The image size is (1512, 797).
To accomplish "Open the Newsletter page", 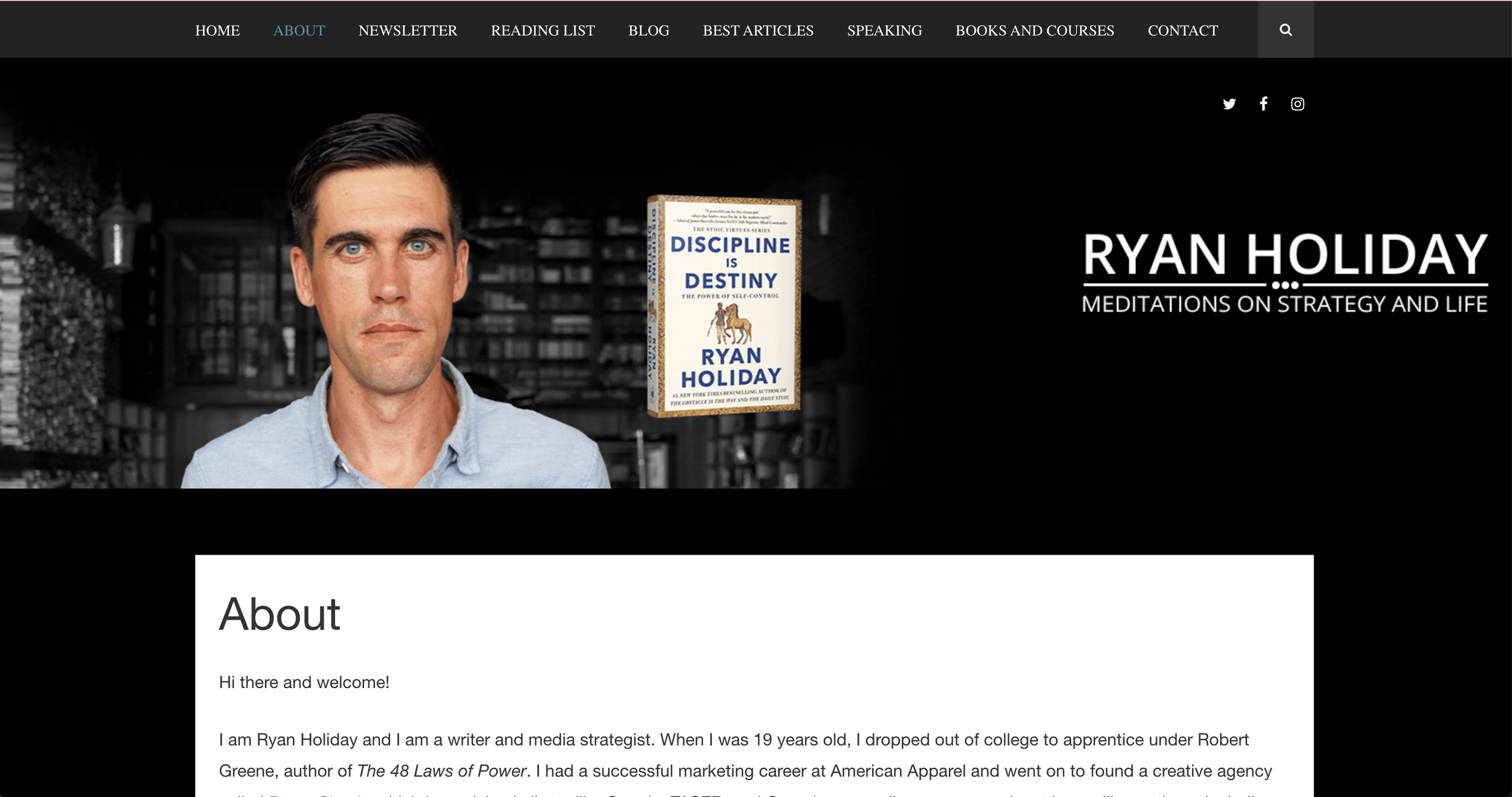I will 408,30.
